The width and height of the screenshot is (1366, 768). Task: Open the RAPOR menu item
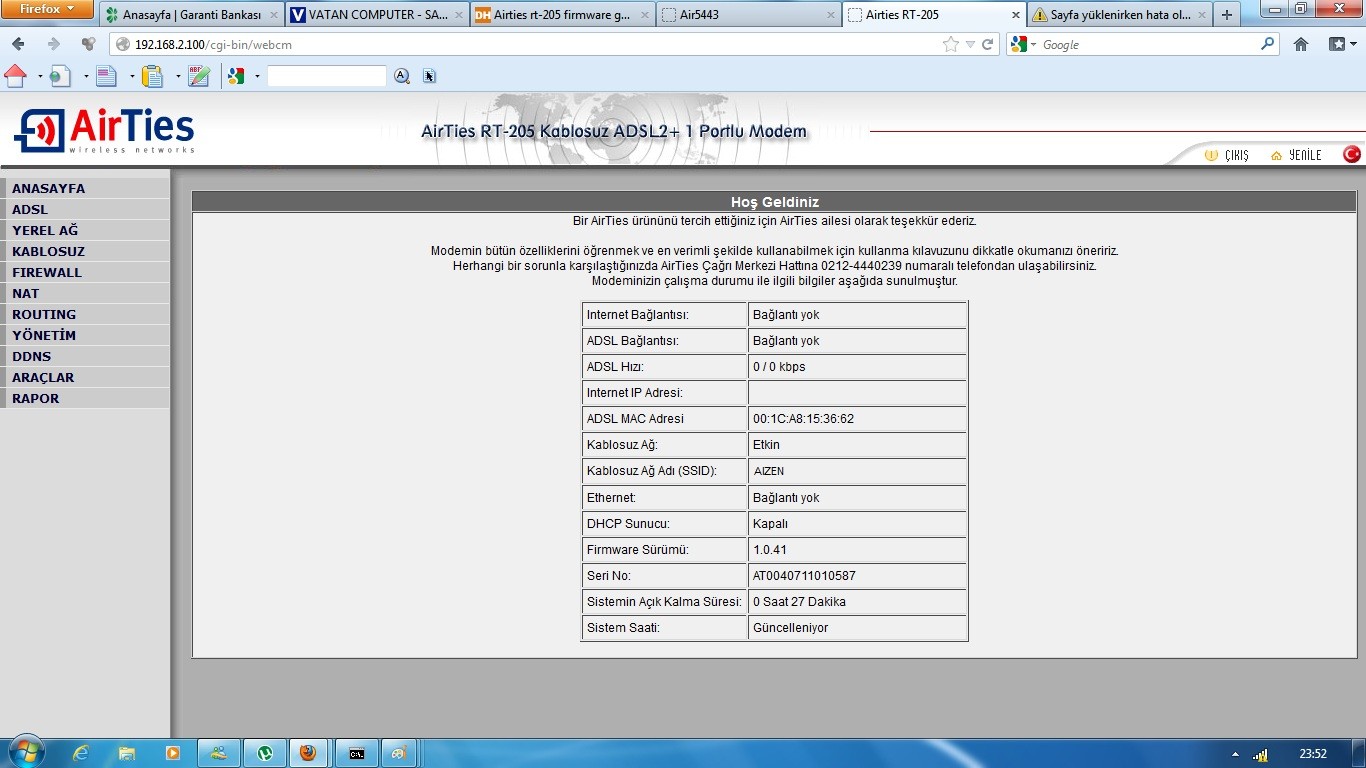click(x=85, y=398)
